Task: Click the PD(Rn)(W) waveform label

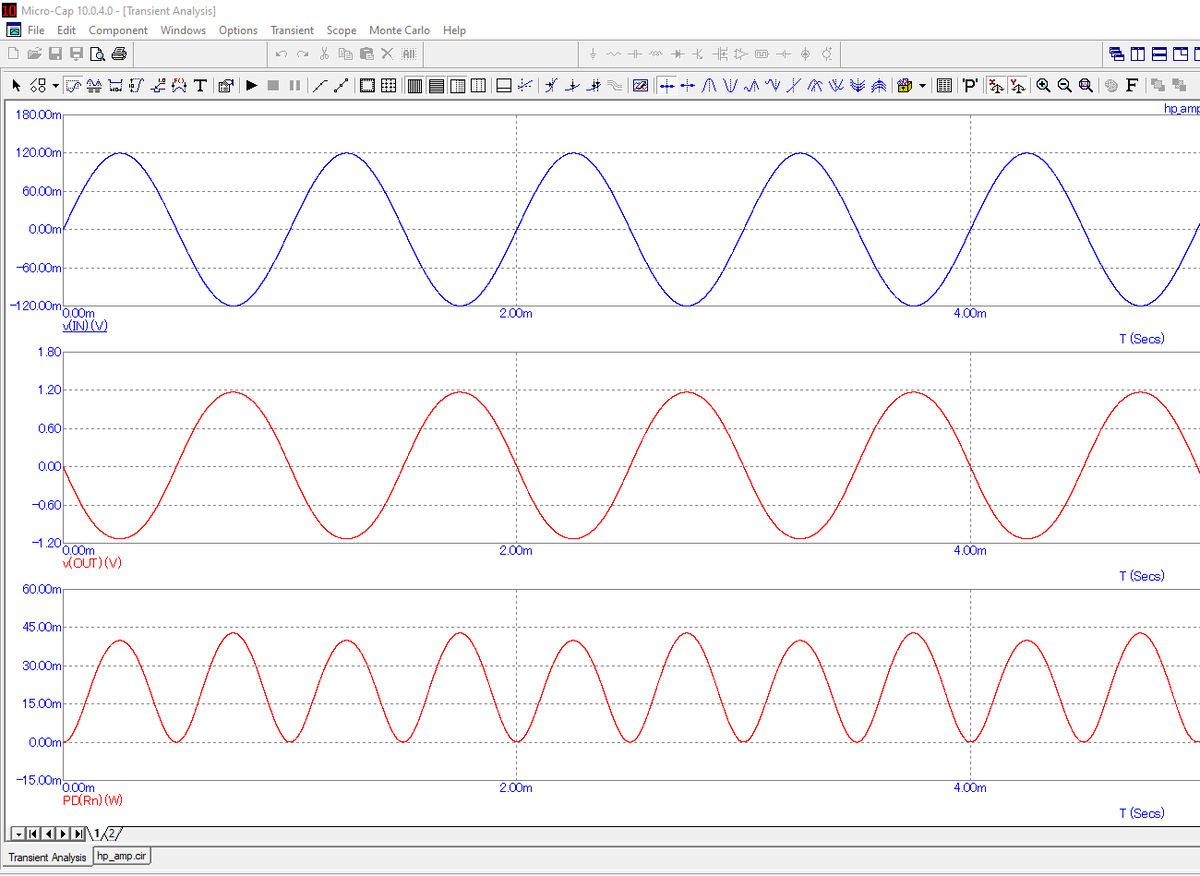Action: (x=93, y=800)
